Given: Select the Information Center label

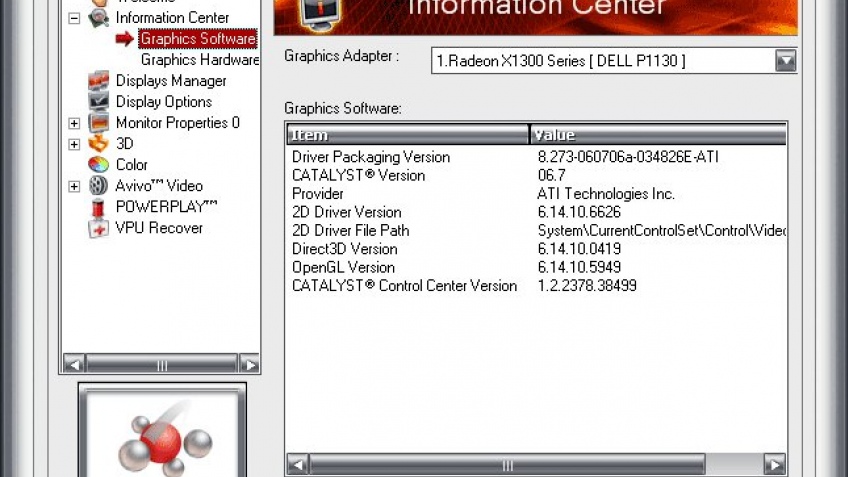Looking at the screenshot, I should tap(172, 18).
